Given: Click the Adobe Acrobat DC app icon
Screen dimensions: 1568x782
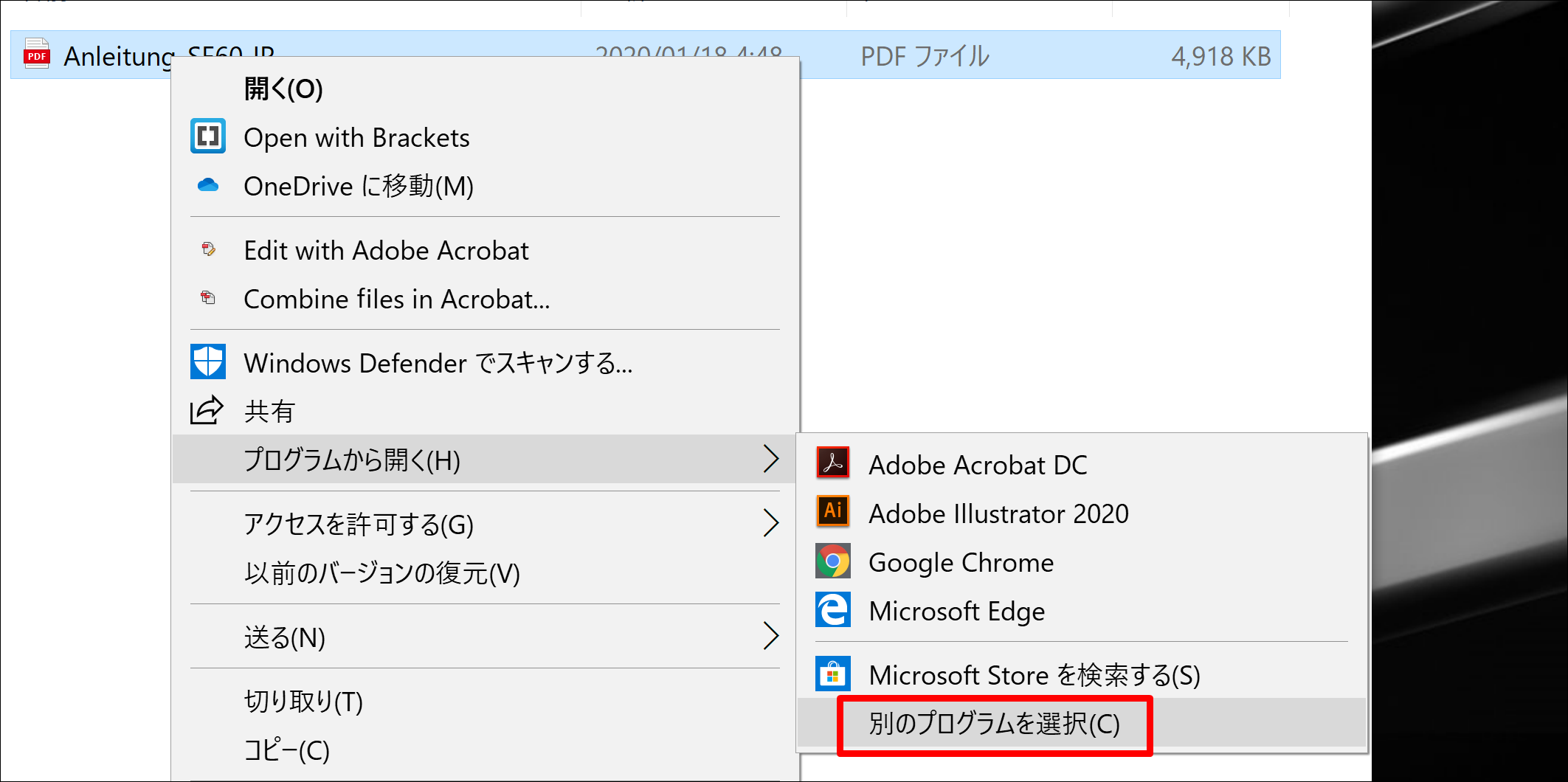Looking at the screenshot, I should point(833,463).
